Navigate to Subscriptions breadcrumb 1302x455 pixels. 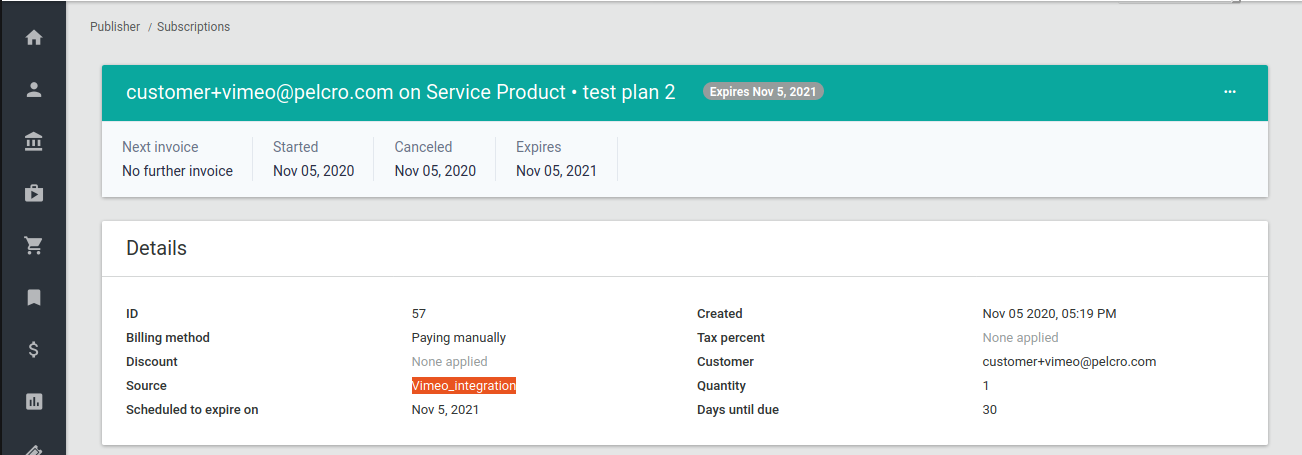pyautogui.click(x=193, y=27)
